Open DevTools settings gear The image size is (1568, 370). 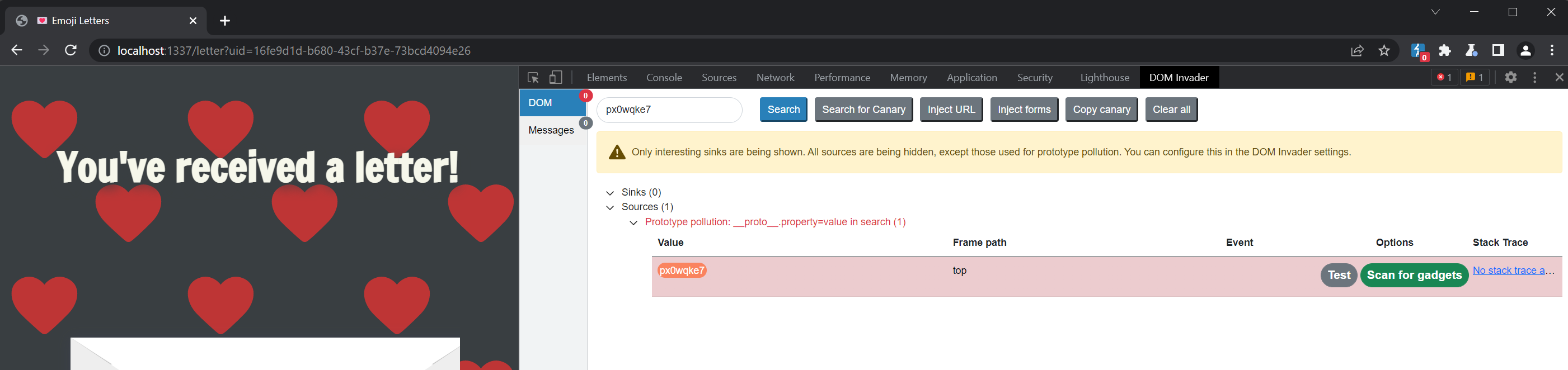1510,77
